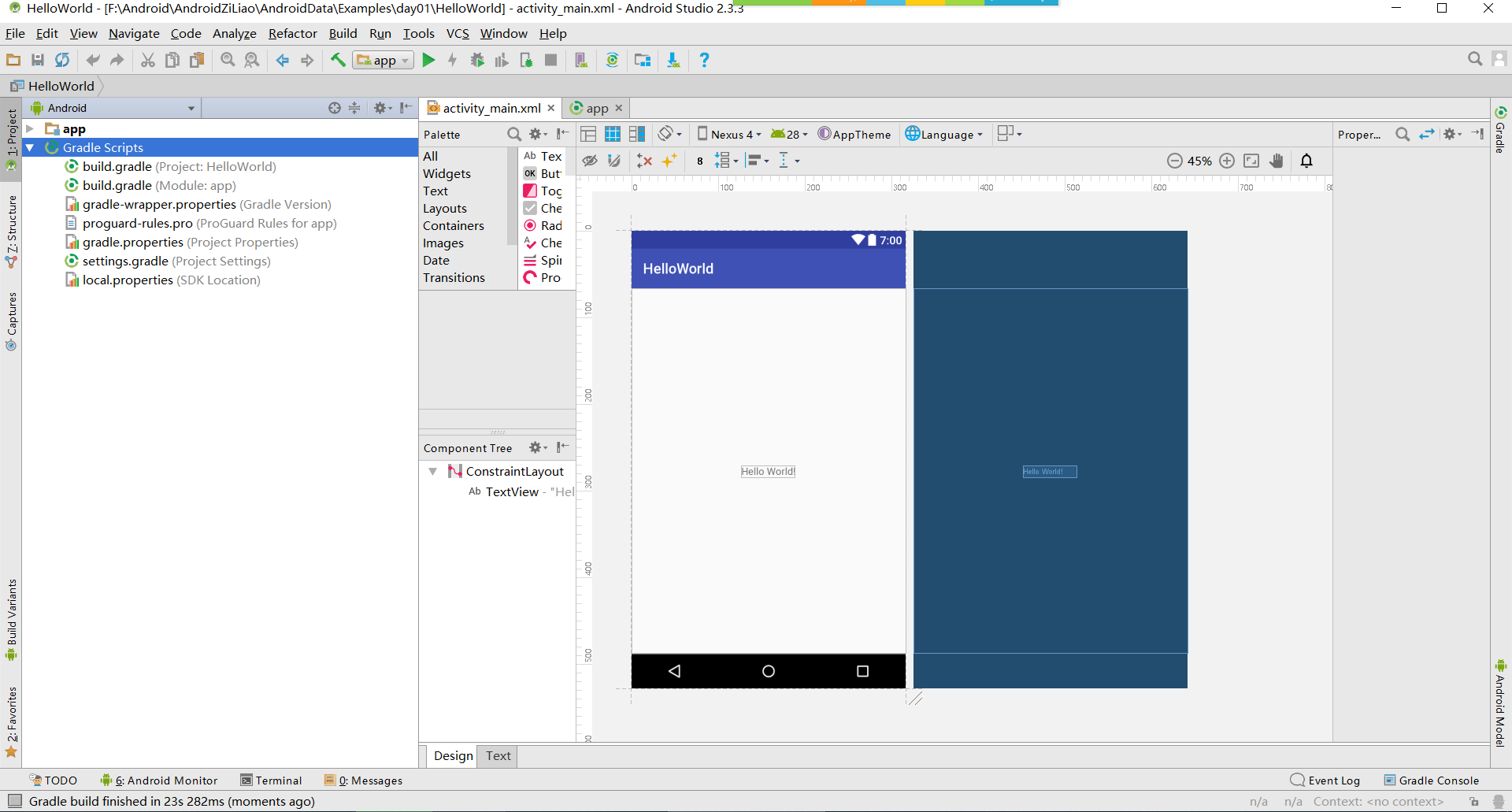Open the Refactor menu
1512x812 pixels.
pos(292,33)
